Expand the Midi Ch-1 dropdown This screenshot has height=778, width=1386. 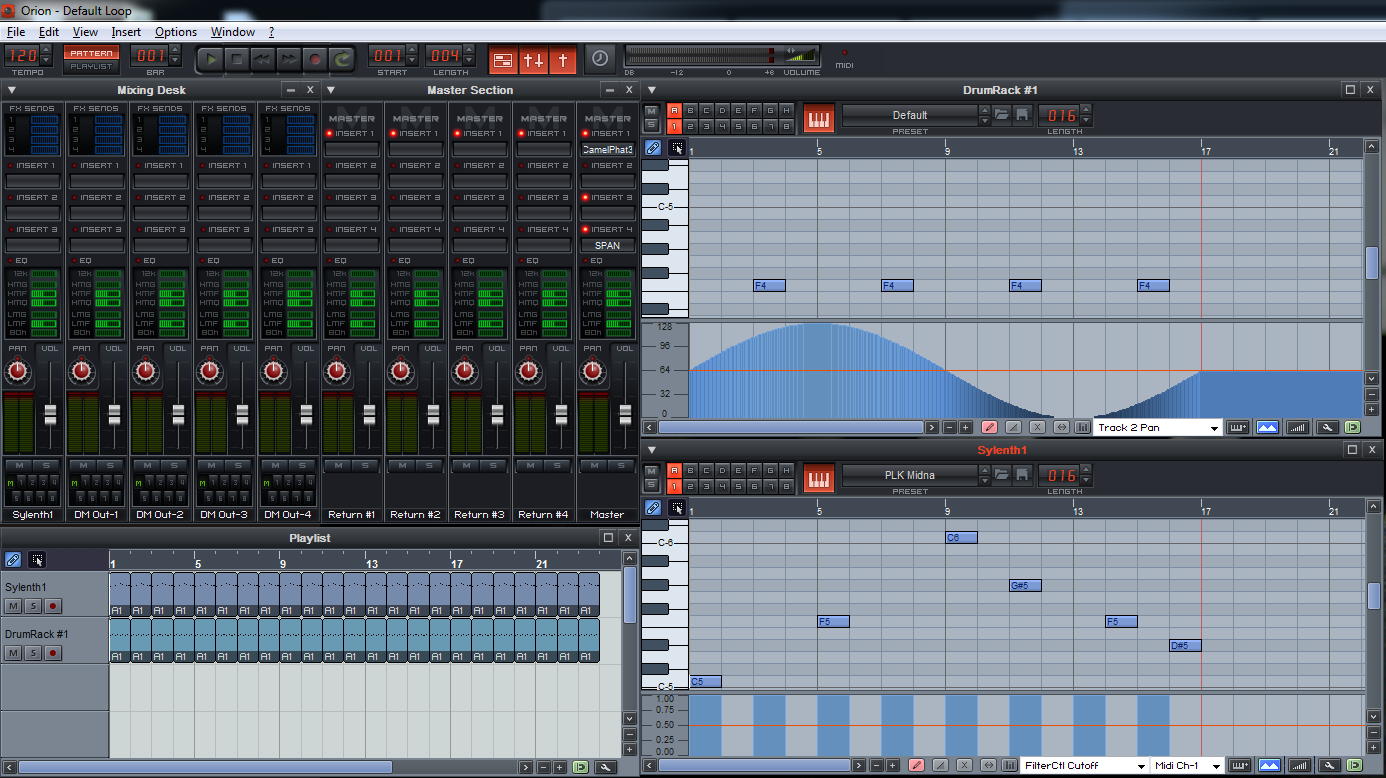tap(1216, 766)
